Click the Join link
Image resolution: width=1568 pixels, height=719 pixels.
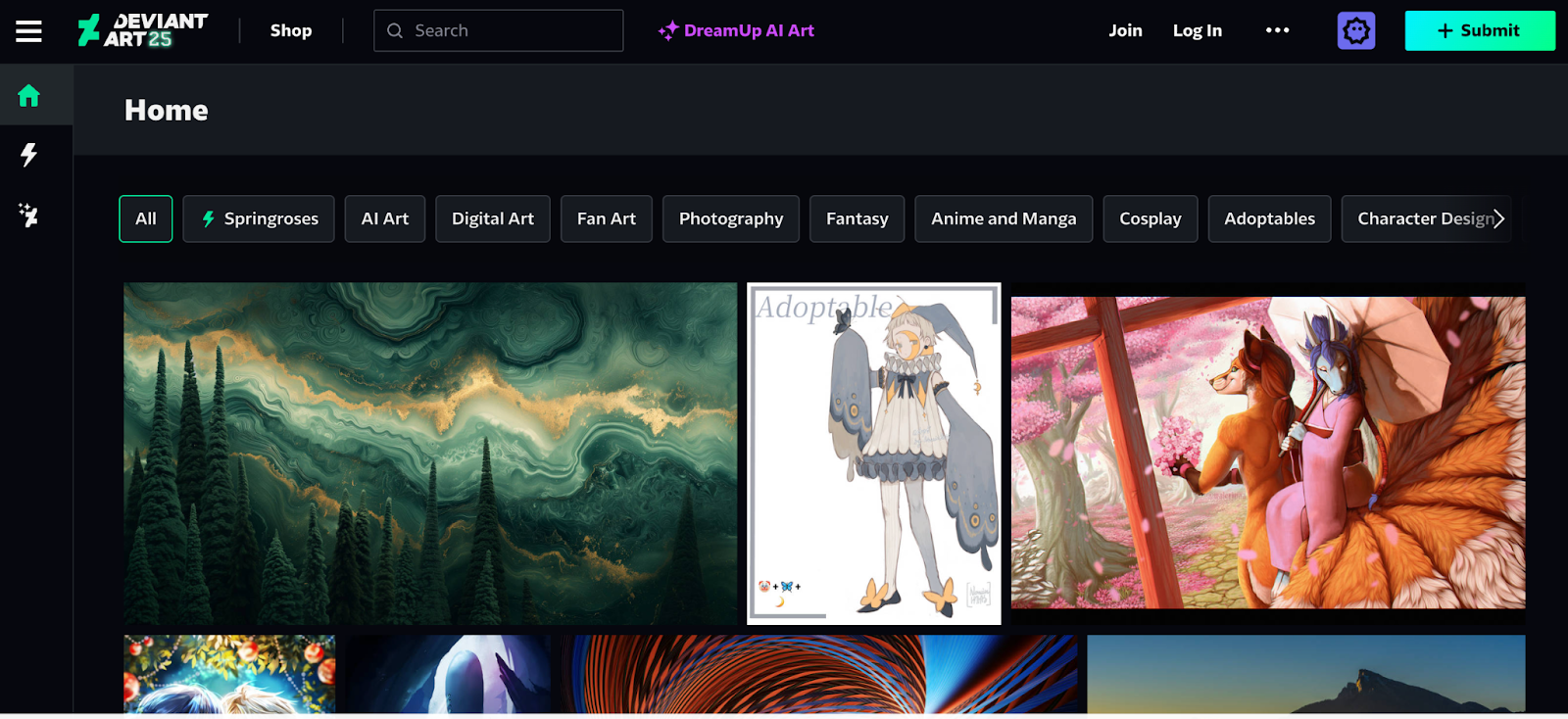pyautogui.click(x=1125, y=30)
